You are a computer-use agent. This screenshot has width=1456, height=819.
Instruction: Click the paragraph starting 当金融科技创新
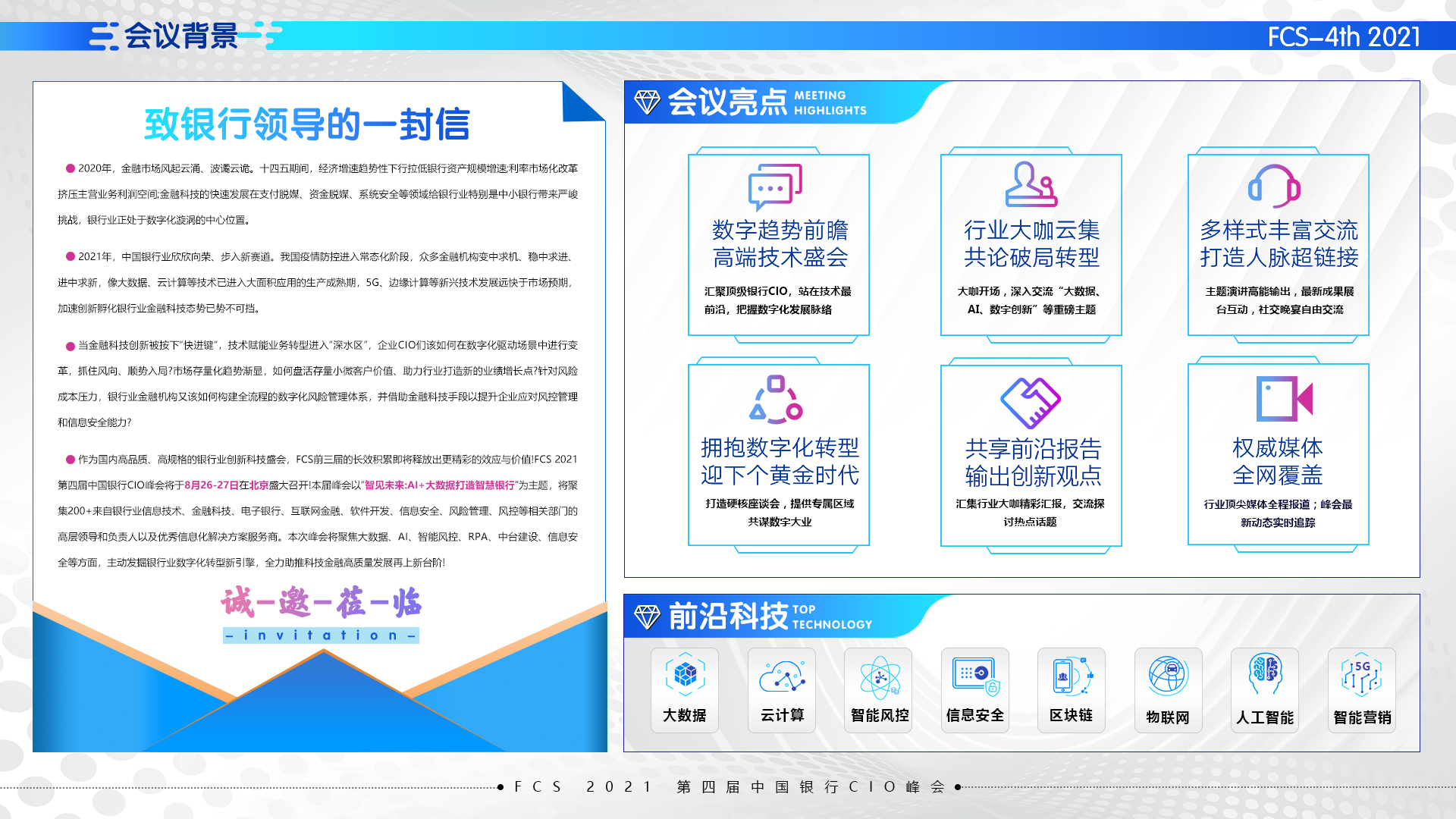pyautogui.click(x=318, y=384)
